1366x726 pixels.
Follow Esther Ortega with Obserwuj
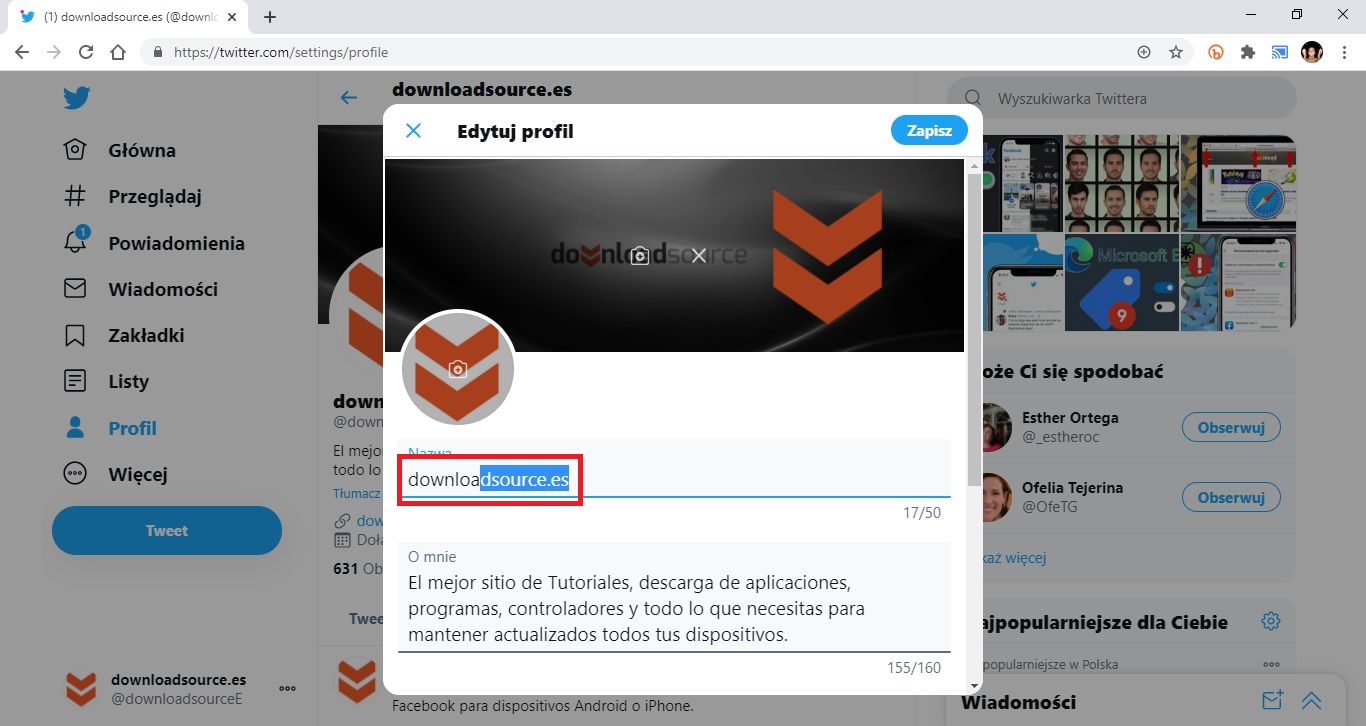1231,427
